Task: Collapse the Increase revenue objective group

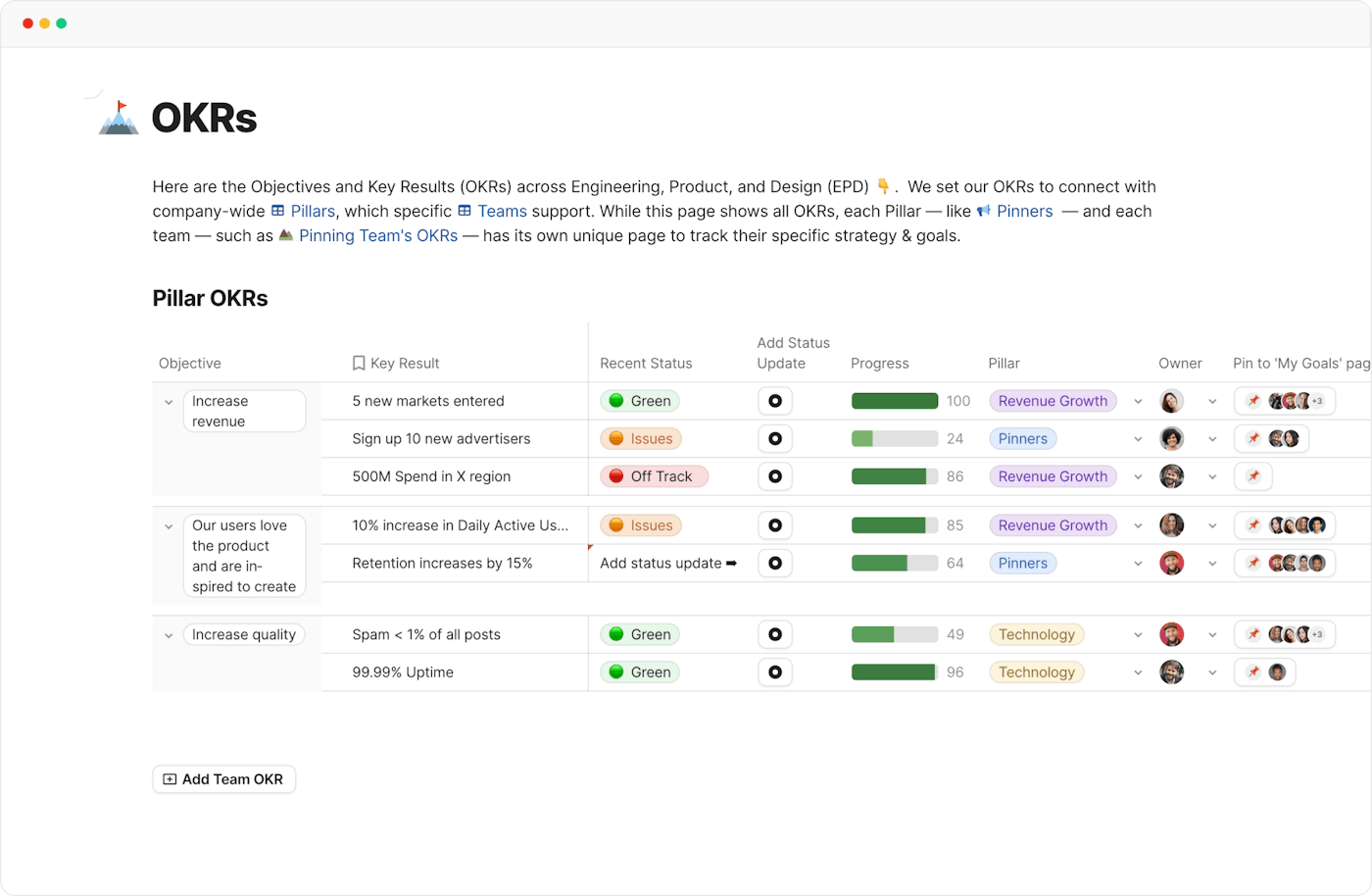Action: pyautogui.click(x=169, y=402)
